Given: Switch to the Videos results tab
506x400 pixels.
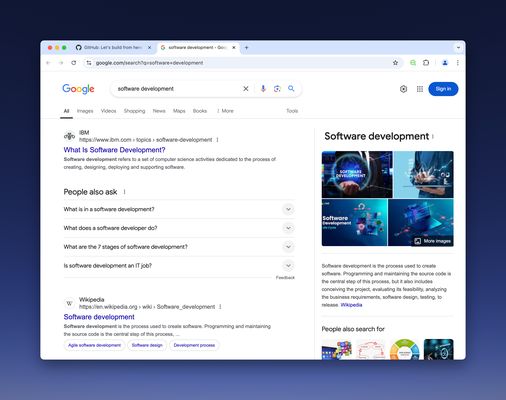Looking at the screenshot, I should 108,111.
